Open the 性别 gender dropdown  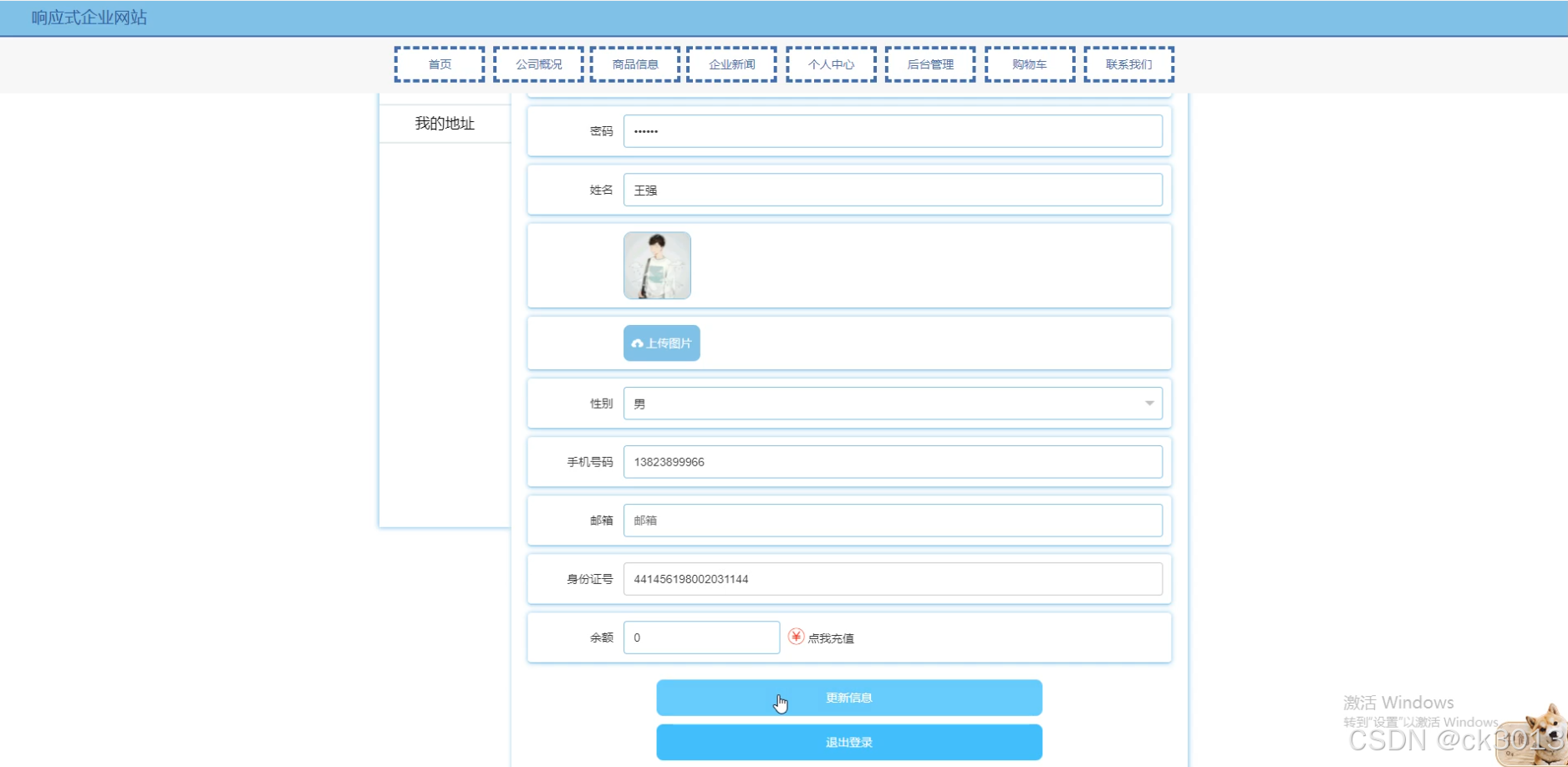[x=1148, y=403]
